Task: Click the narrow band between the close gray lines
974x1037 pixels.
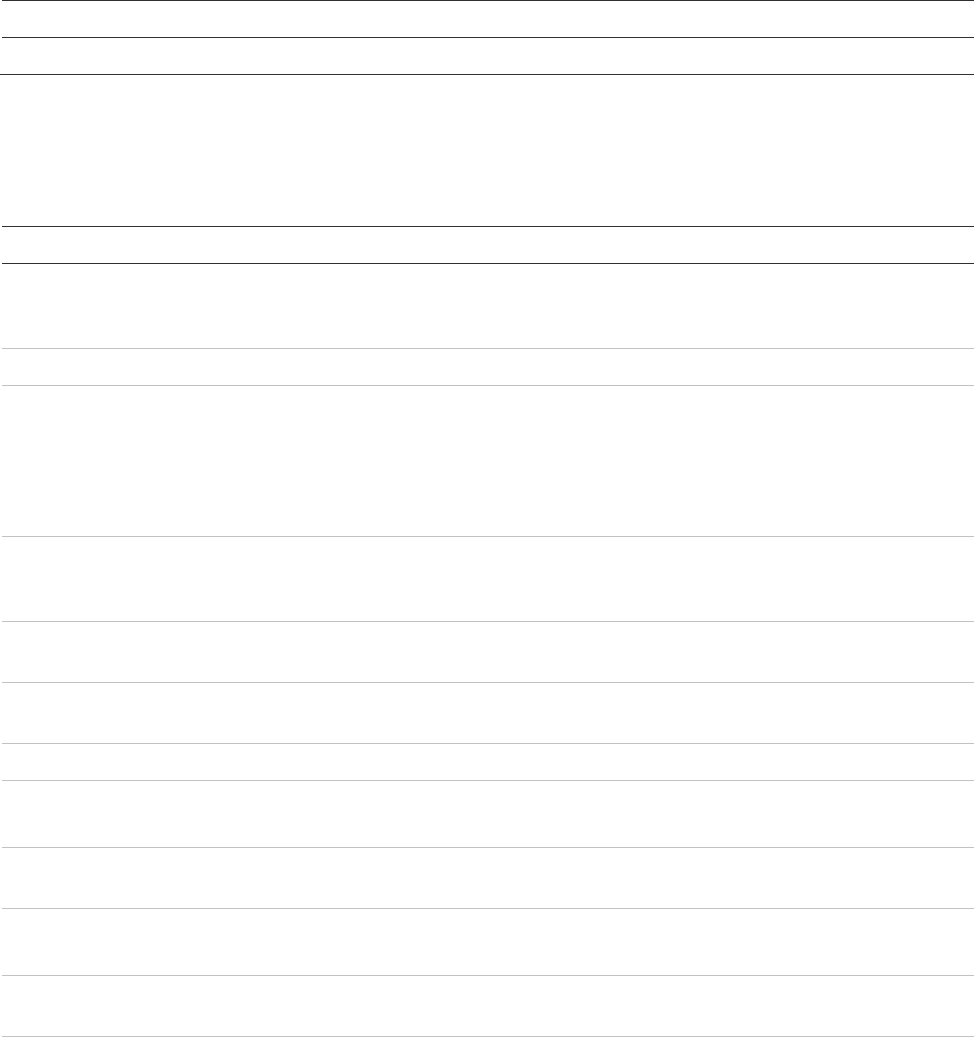Action: point(487,762)
